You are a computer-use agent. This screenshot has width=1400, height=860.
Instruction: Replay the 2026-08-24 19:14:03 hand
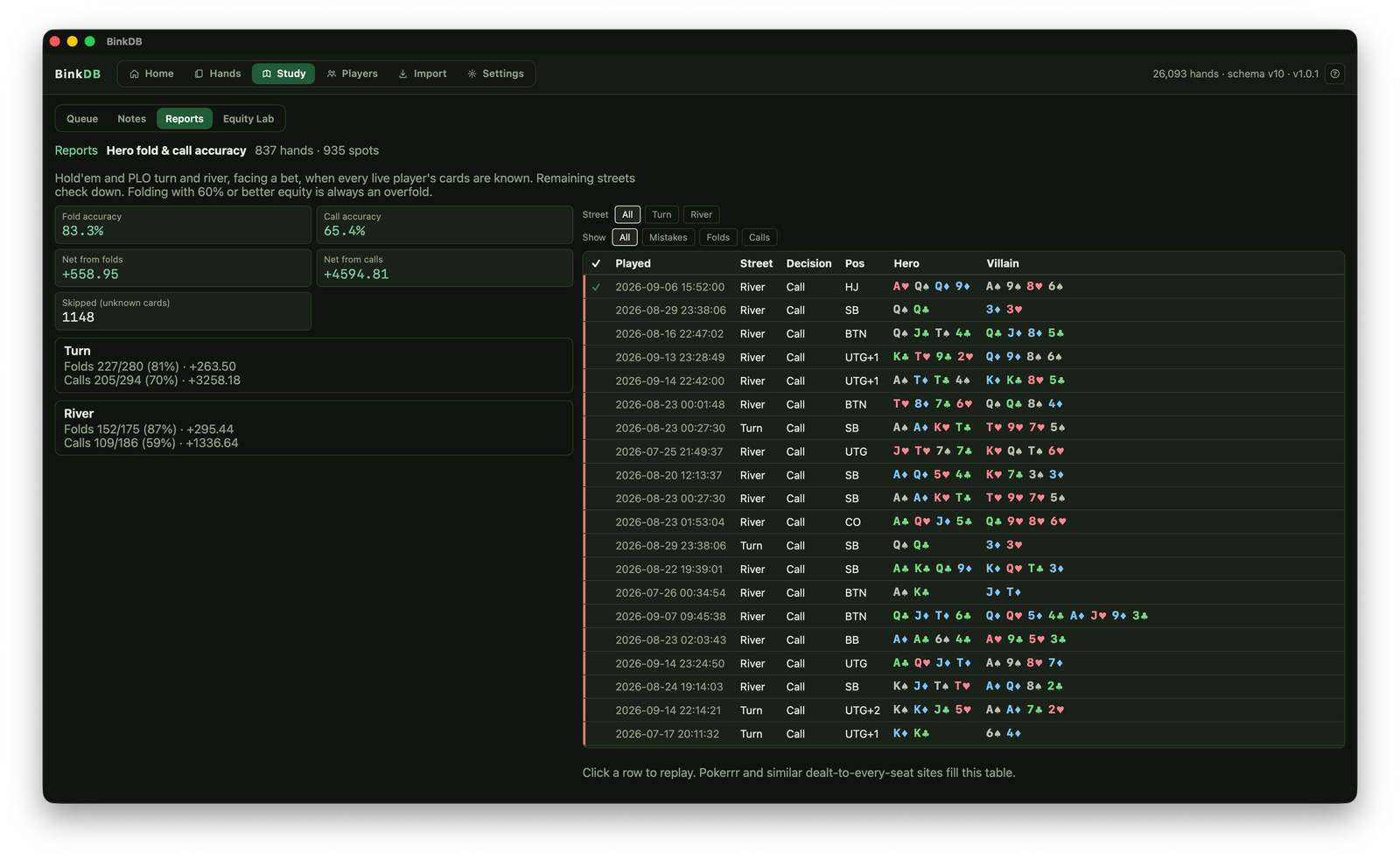tap(963, 688)
